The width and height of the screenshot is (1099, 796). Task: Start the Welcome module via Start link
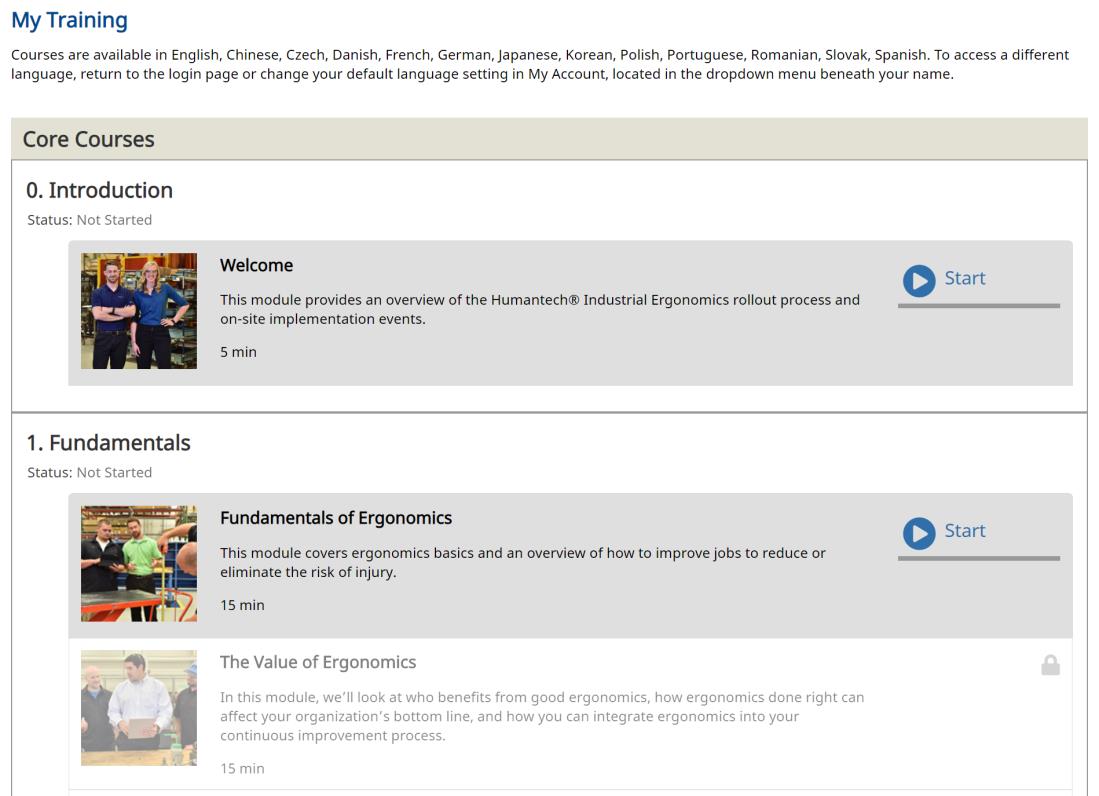click(964, 278)
